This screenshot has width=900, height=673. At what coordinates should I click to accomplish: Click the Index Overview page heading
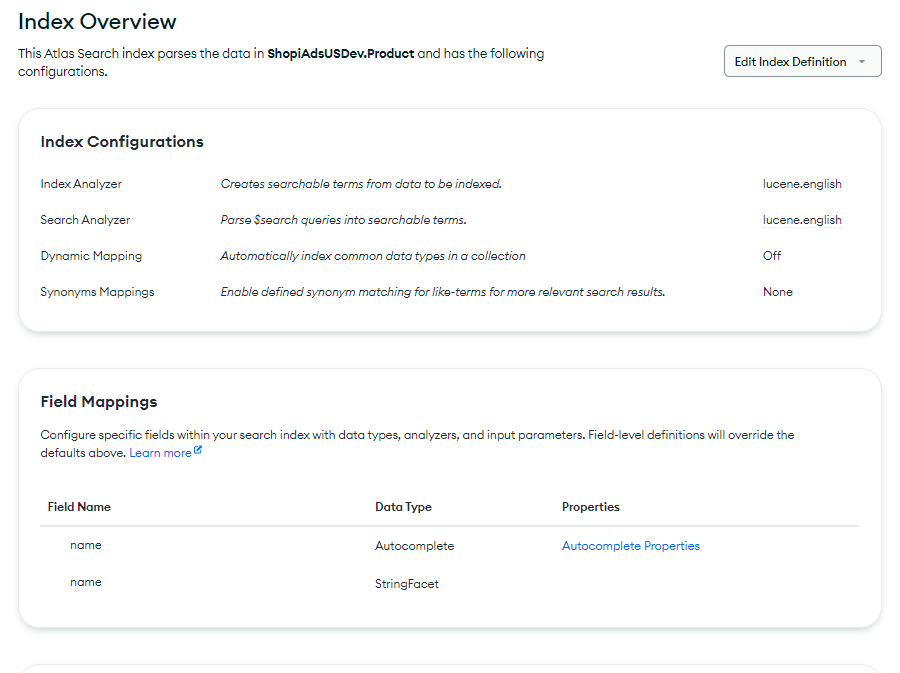[x=97, y=21]
